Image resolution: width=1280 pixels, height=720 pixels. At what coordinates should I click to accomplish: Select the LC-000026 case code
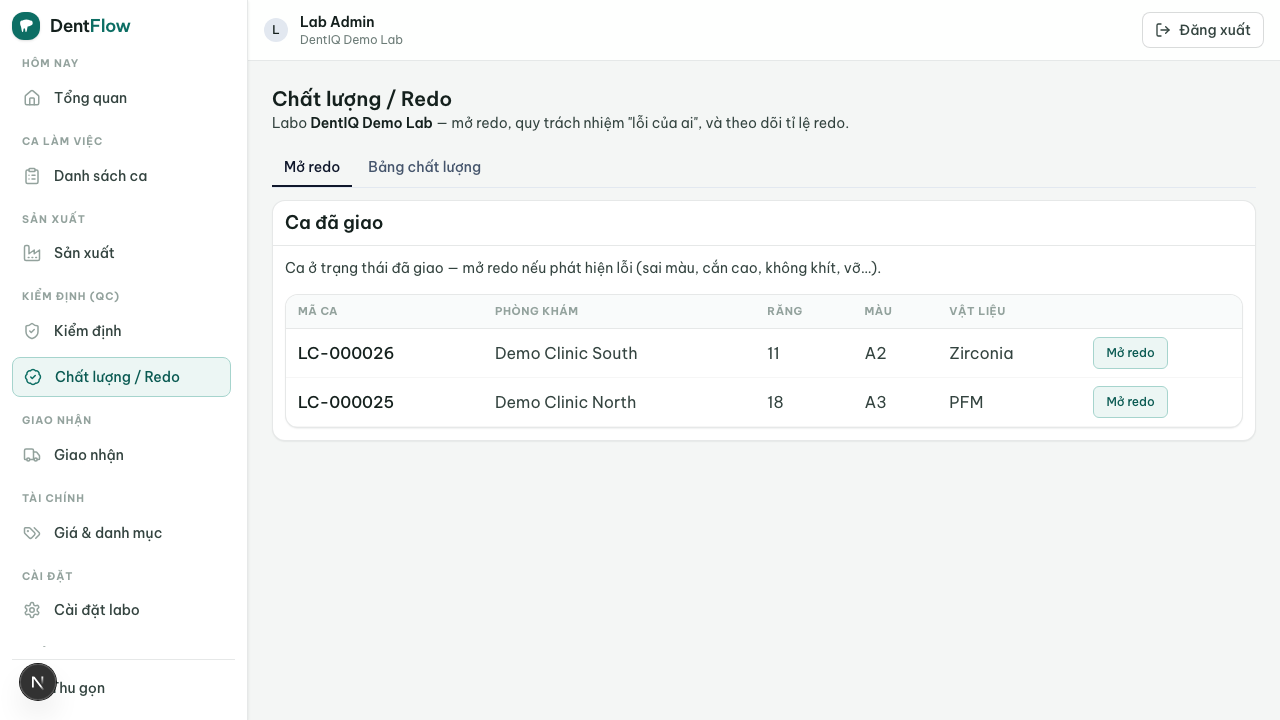346,353
